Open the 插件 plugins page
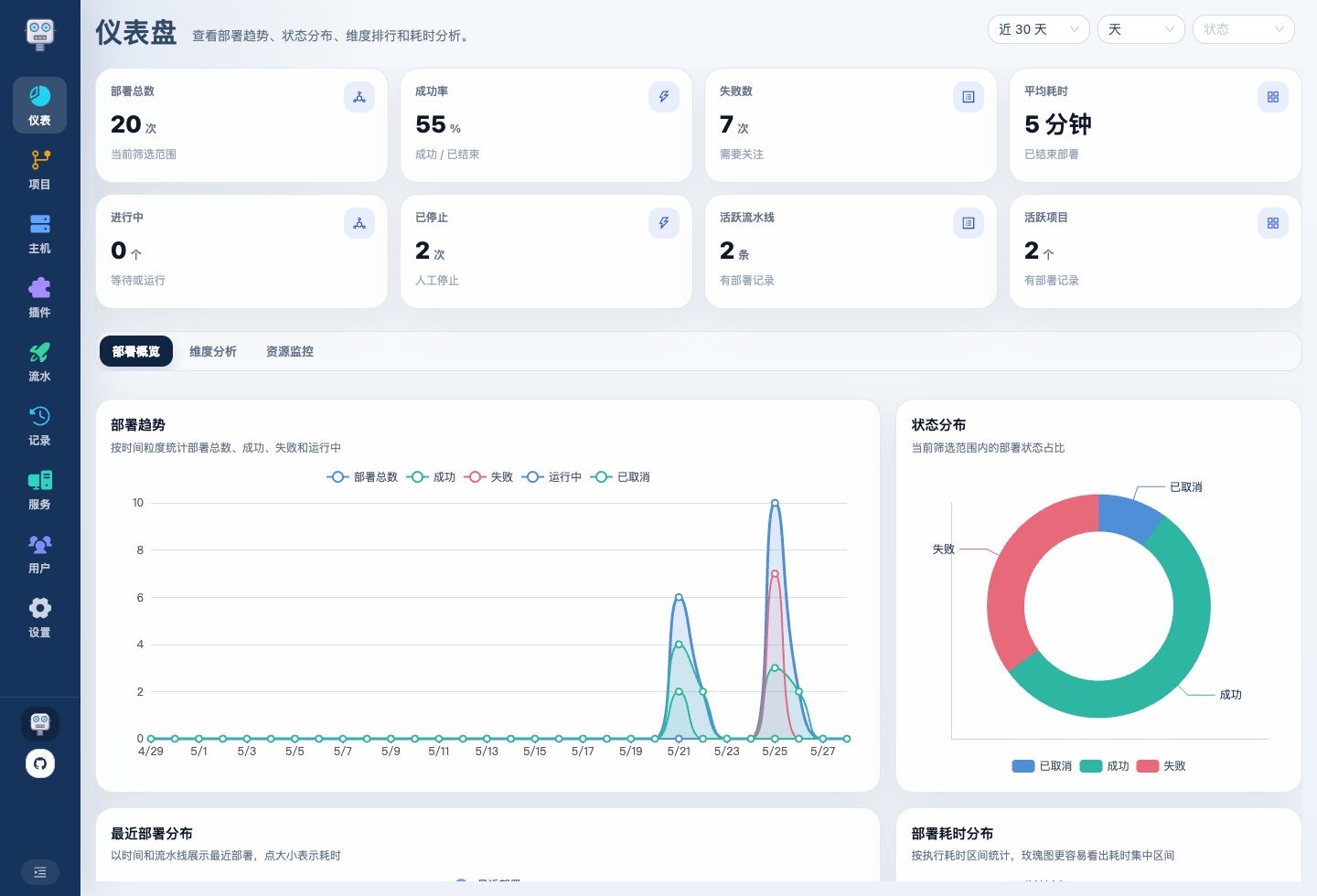 click(x=39, y=297)
